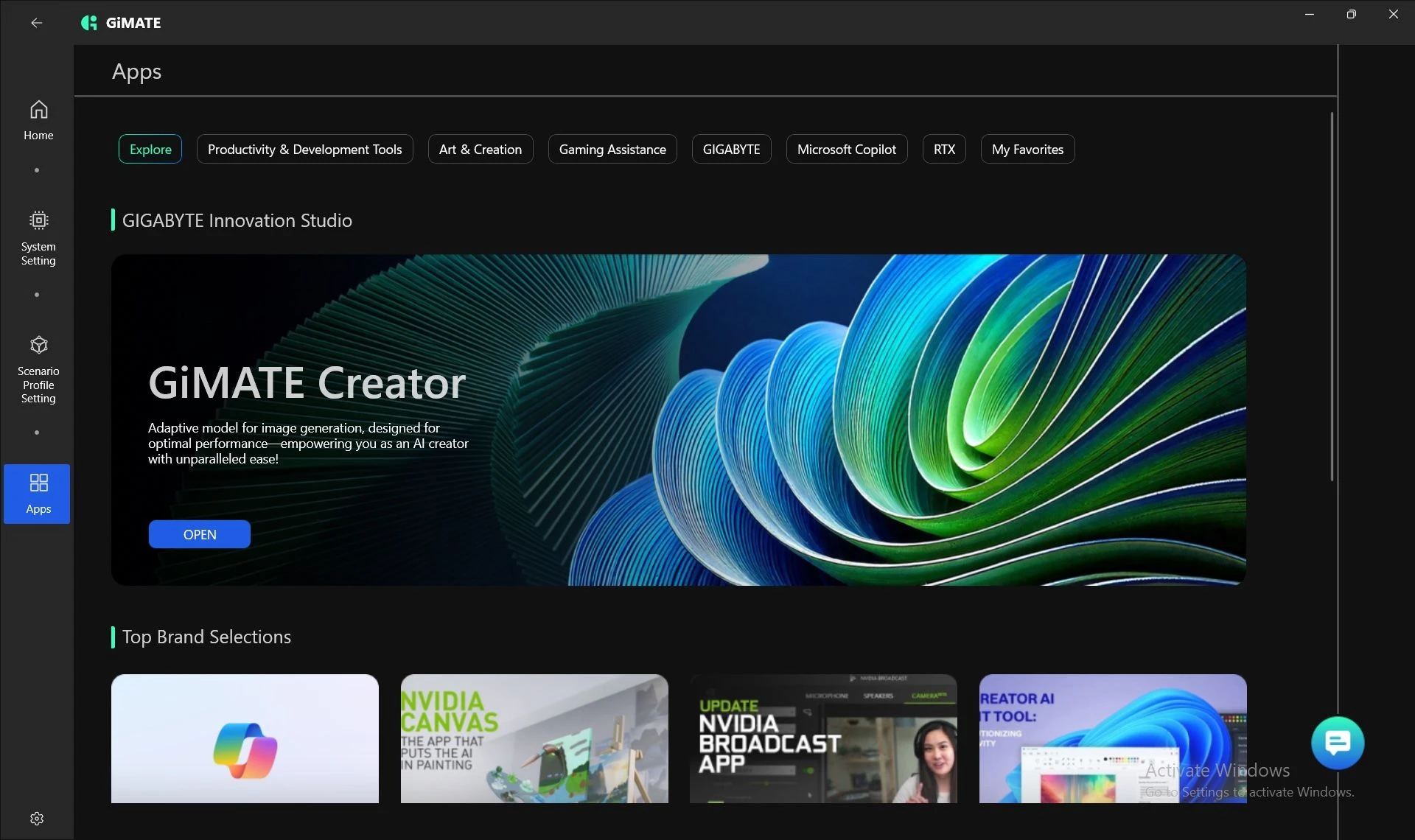Image resolution: width=1415 pixels, height=840 pixels.
Task: Switch to Art & Creation tab
Action: point(480,150)
